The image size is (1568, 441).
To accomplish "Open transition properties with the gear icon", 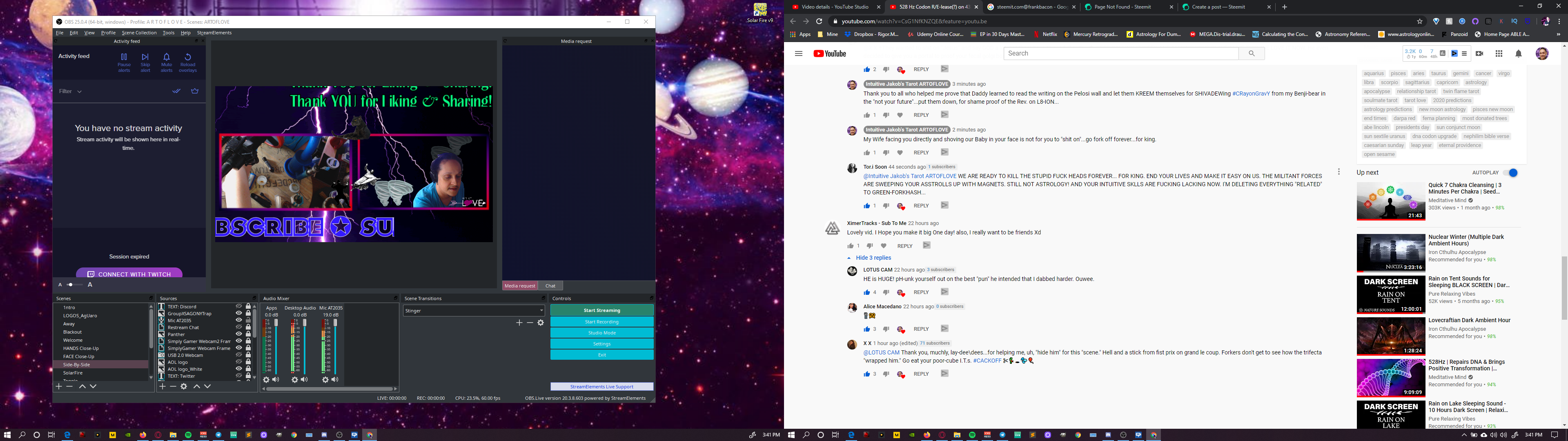I will coord(541,323).
